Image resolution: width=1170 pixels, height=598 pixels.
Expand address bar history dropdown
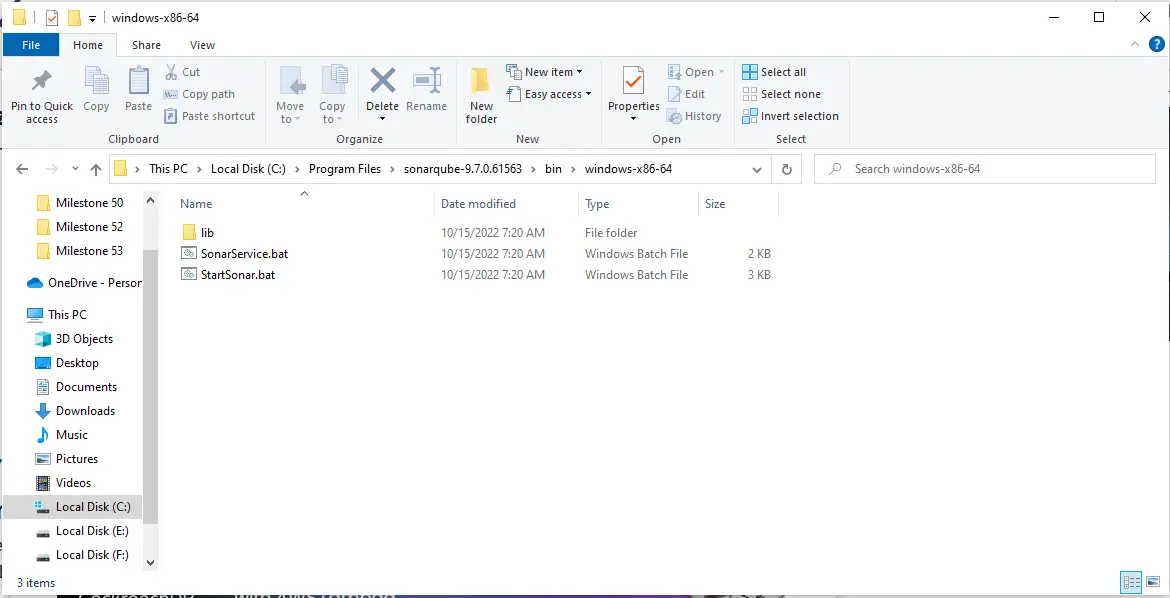(x=757, y=169)
